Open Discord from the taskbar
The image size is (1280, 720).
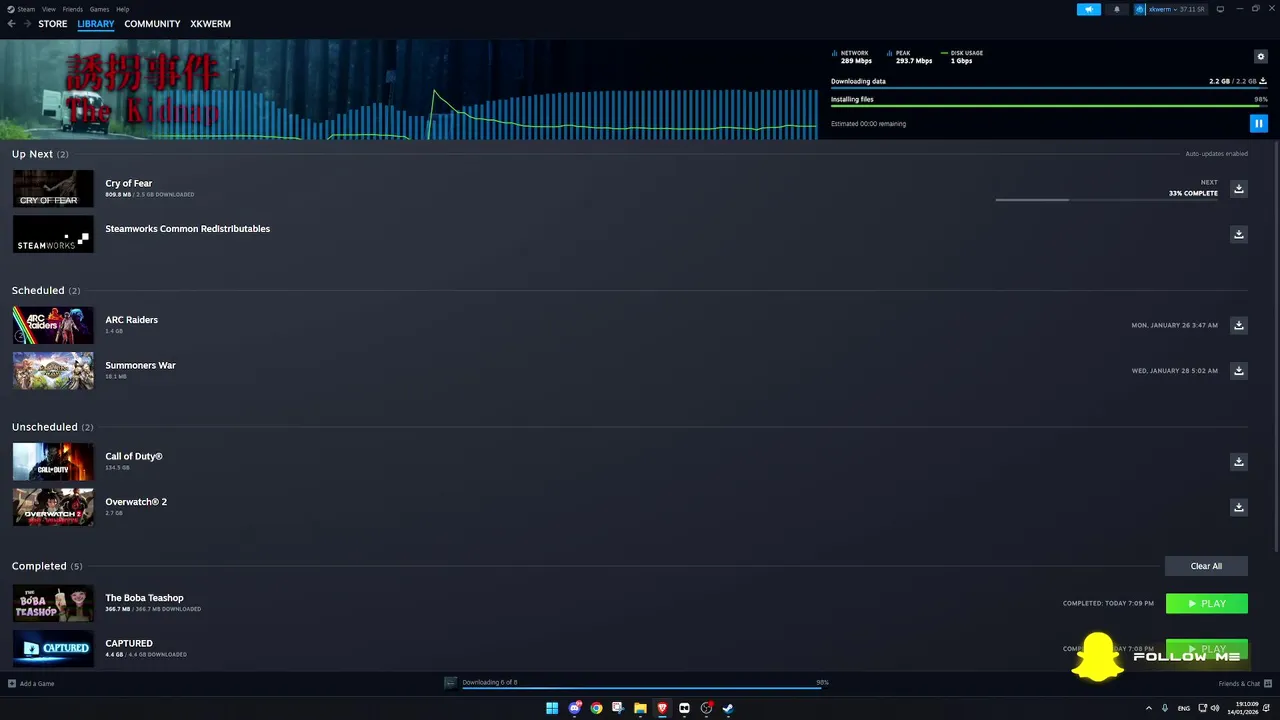[575, 708]
